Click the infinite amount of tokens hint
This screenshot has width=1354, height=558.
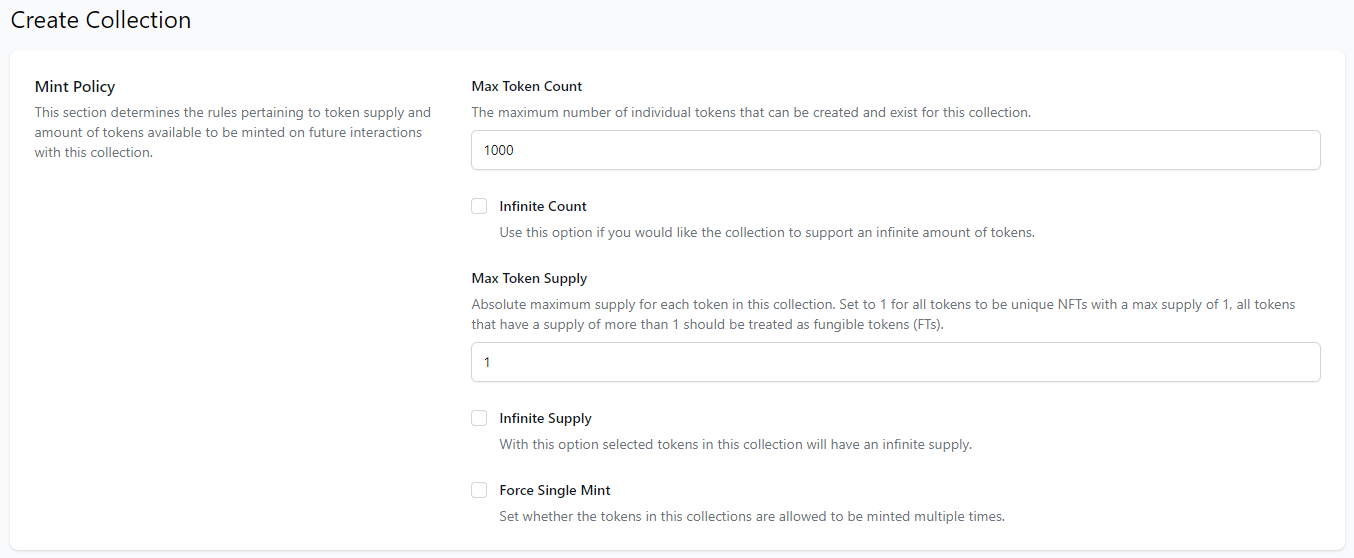767,232
